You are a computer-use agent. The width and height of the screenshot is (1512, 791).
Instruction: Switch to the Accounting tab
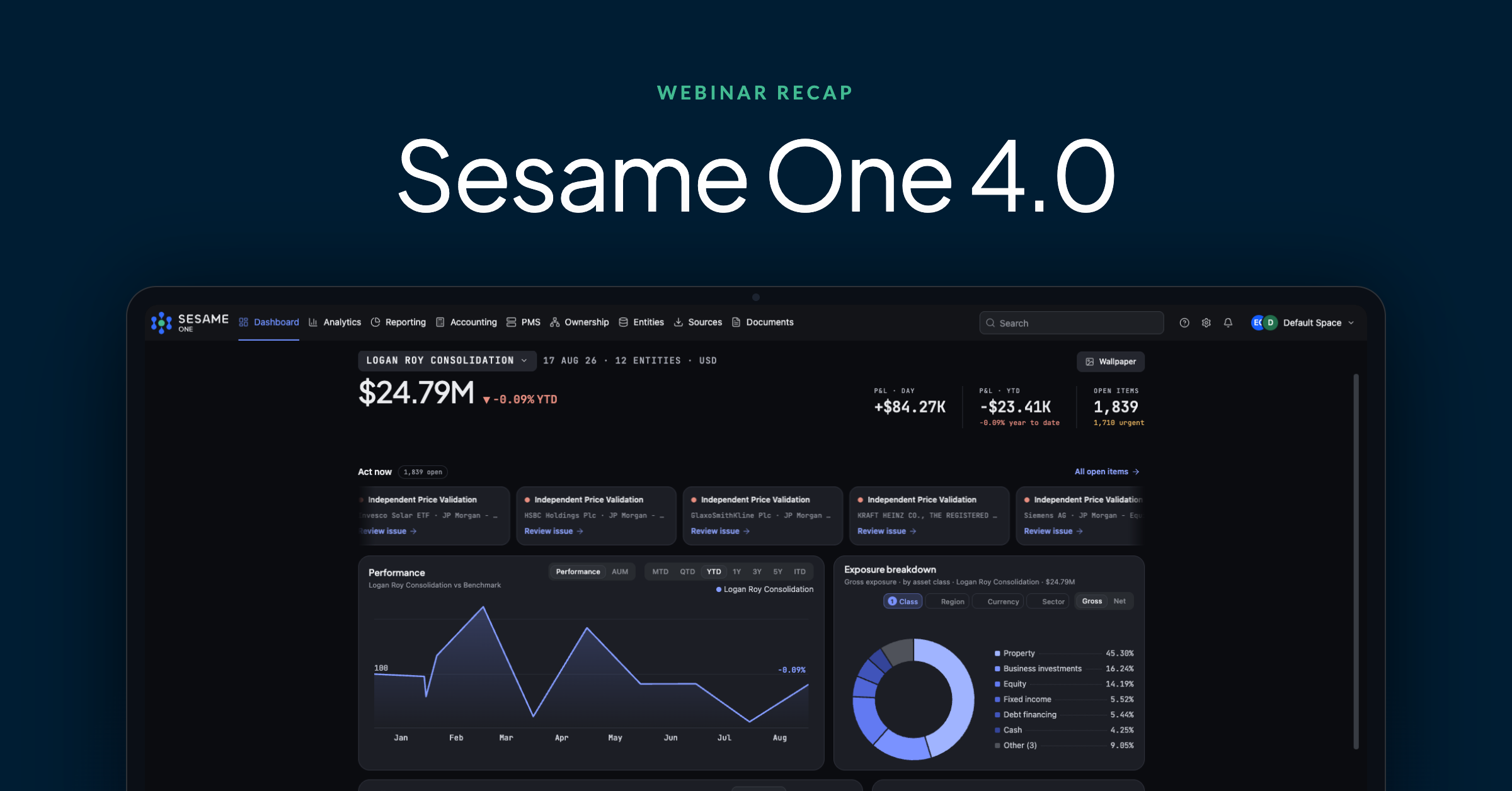point(467,322)
